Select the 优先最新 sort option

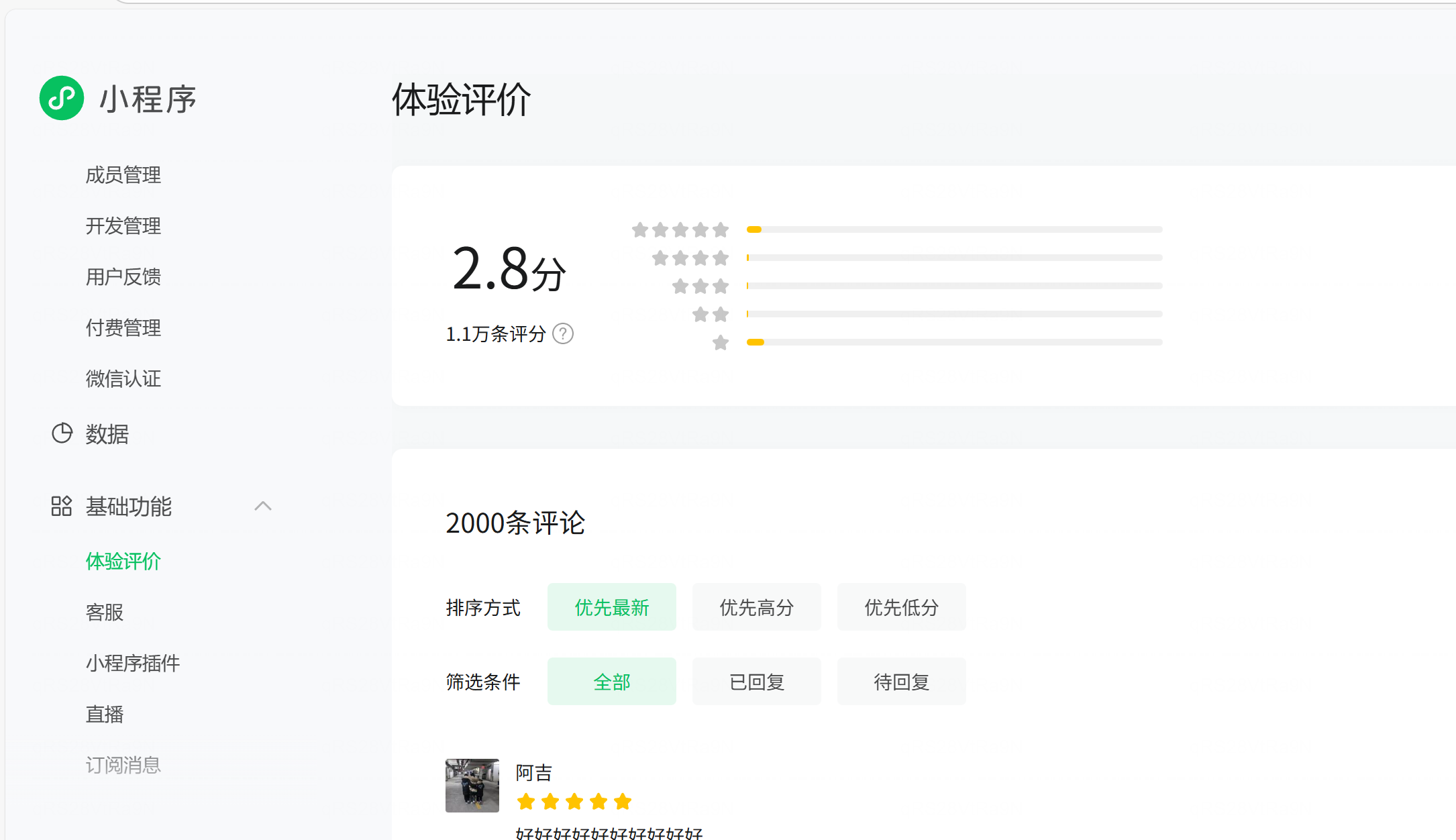click(611, 607)
